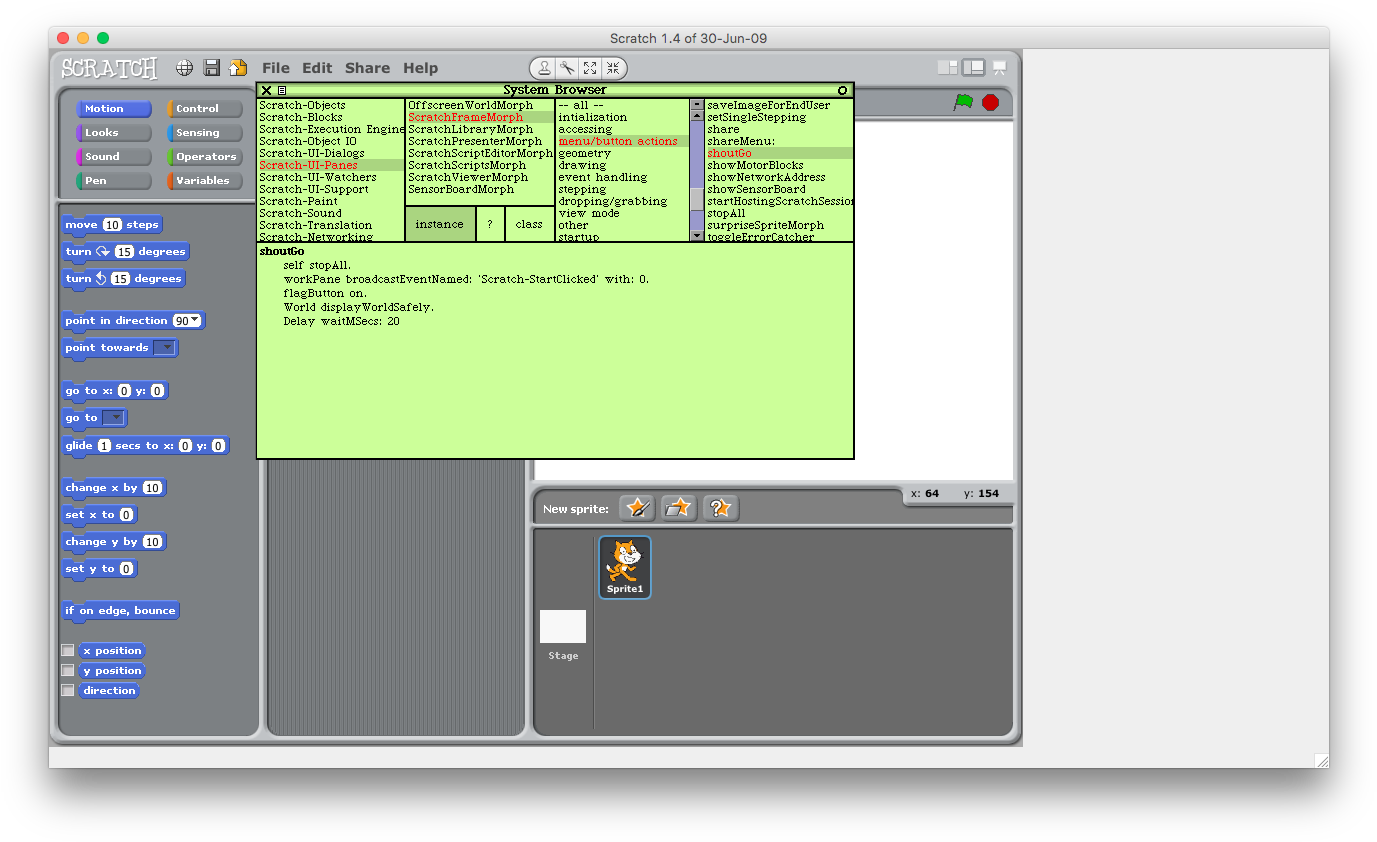Select the Looks blocks category
Screen dimensions: 1377x842
click(x=113, y=133)
